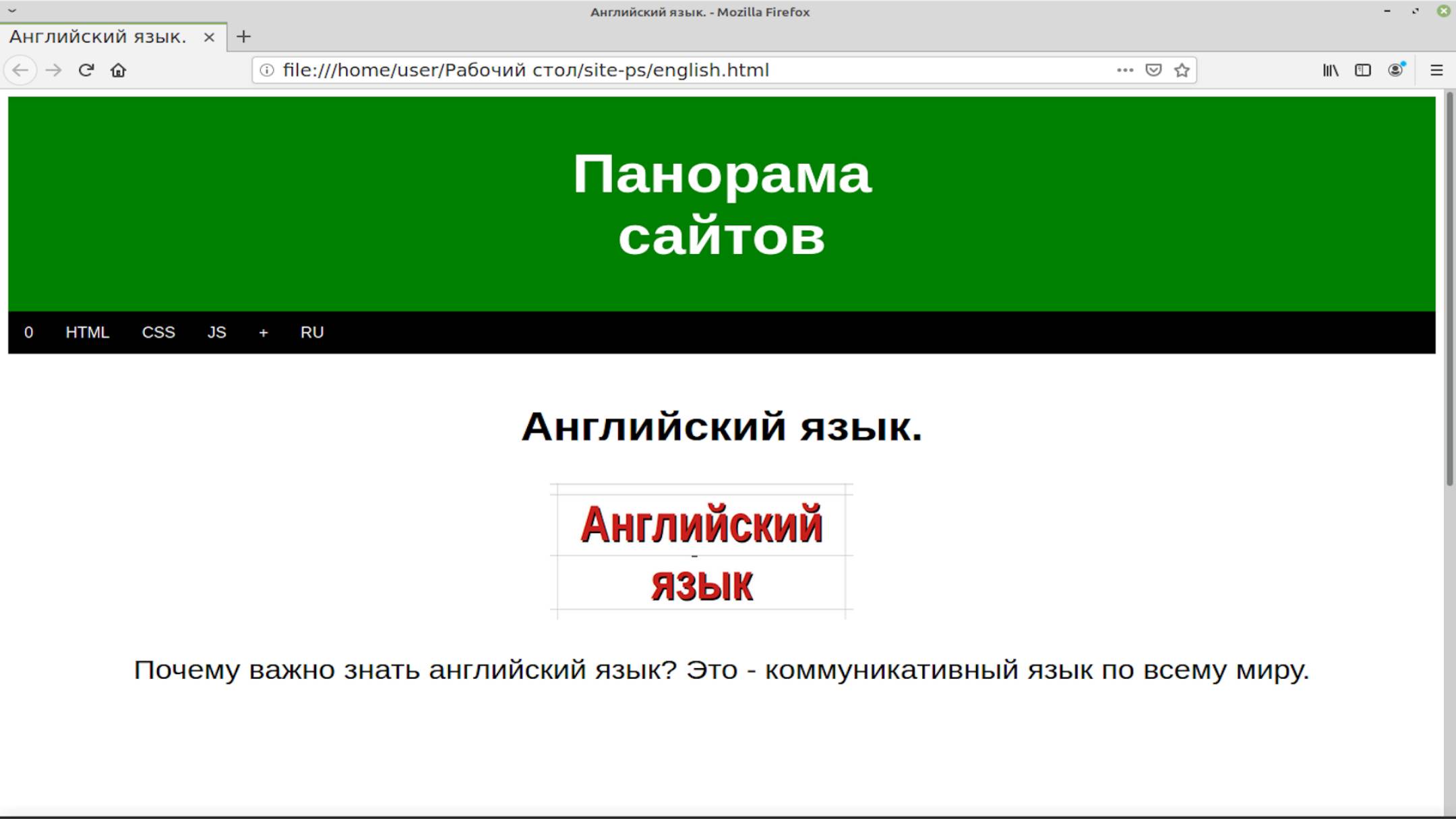Open the Library bookmarks and history icon

click(1331, 70)
